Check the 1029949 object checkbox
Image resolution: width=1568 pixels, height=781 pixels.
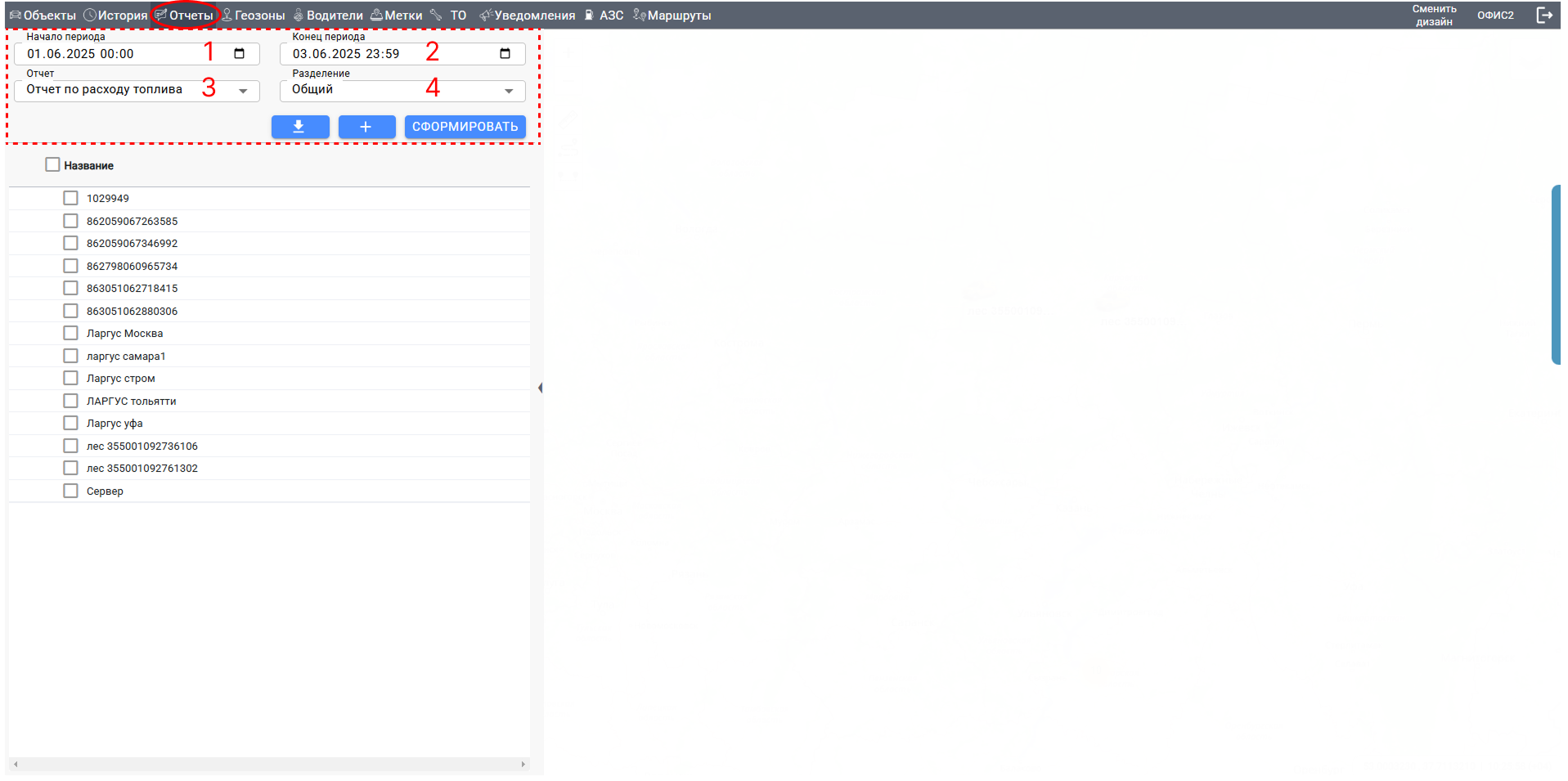71,199
